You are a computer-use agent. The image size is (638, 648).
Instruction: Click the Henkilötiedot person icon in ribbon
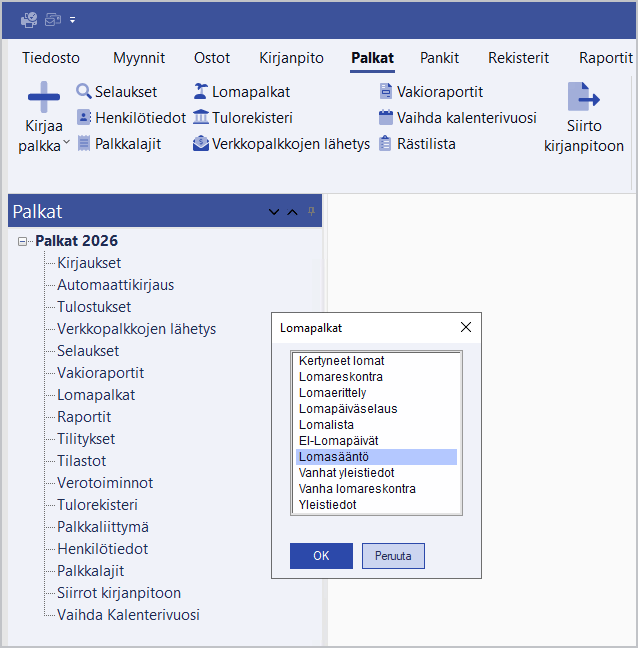click(x=84, y=118)
